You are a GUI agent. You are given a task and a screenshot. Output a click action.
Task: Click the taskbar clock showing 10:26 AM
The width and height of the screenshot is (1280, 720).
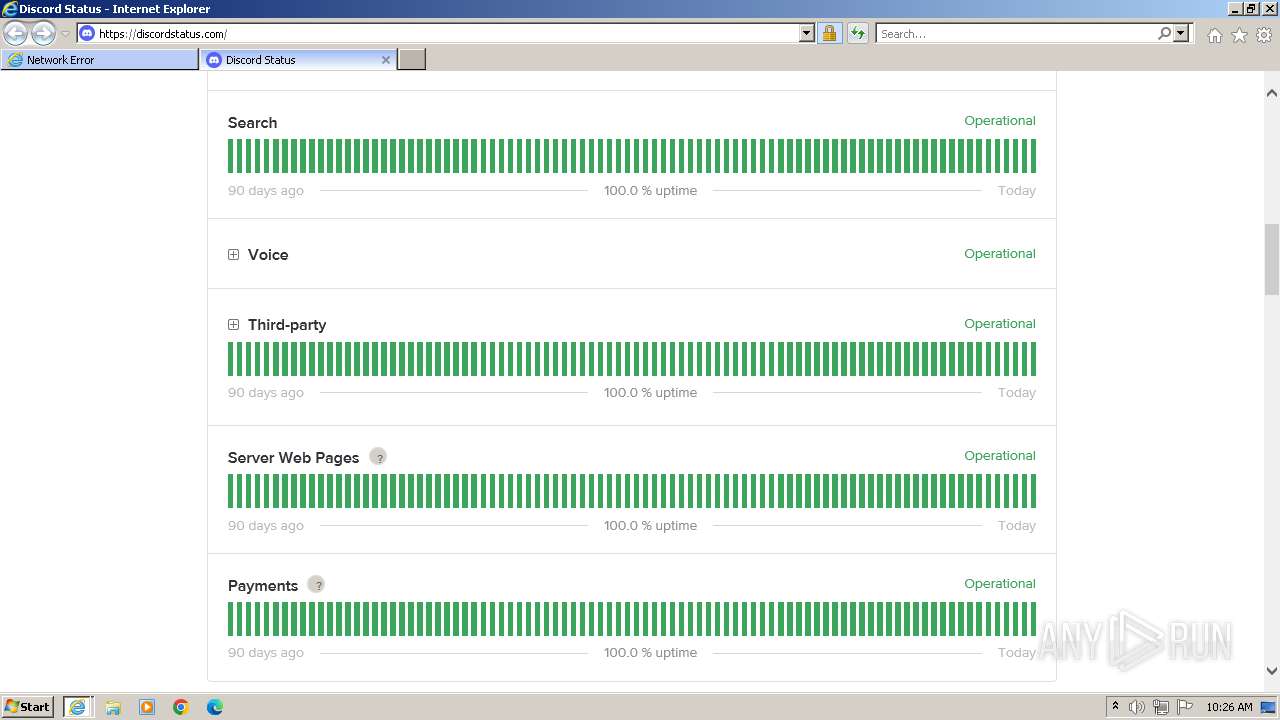[x=1229, y=707]
